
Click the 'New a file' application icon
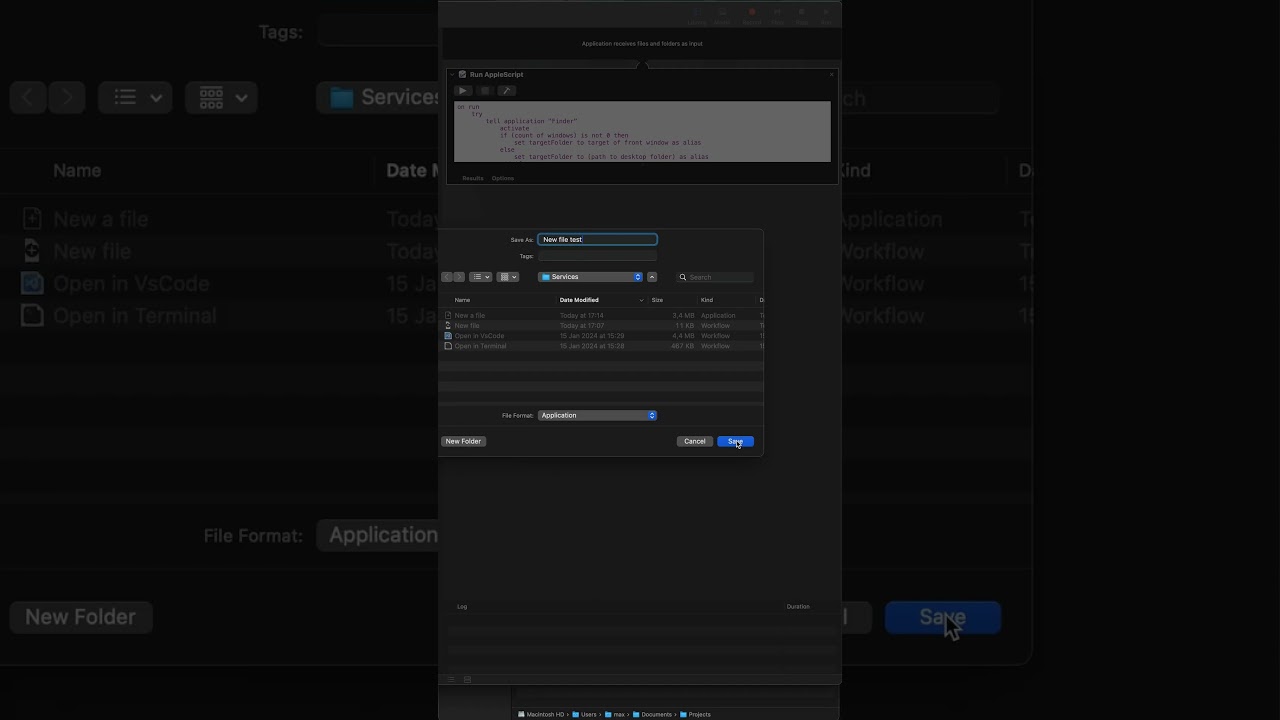448,315
